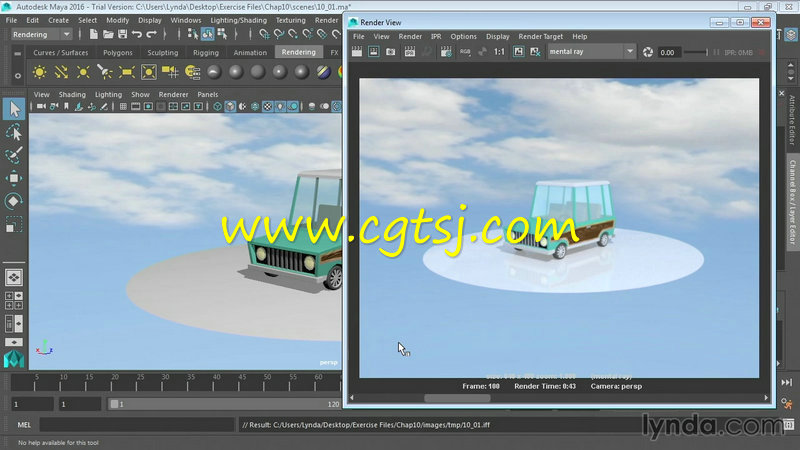The image size is (800, 450).
Task: Create volume light from shelf
Action: (x=148, y=72)
